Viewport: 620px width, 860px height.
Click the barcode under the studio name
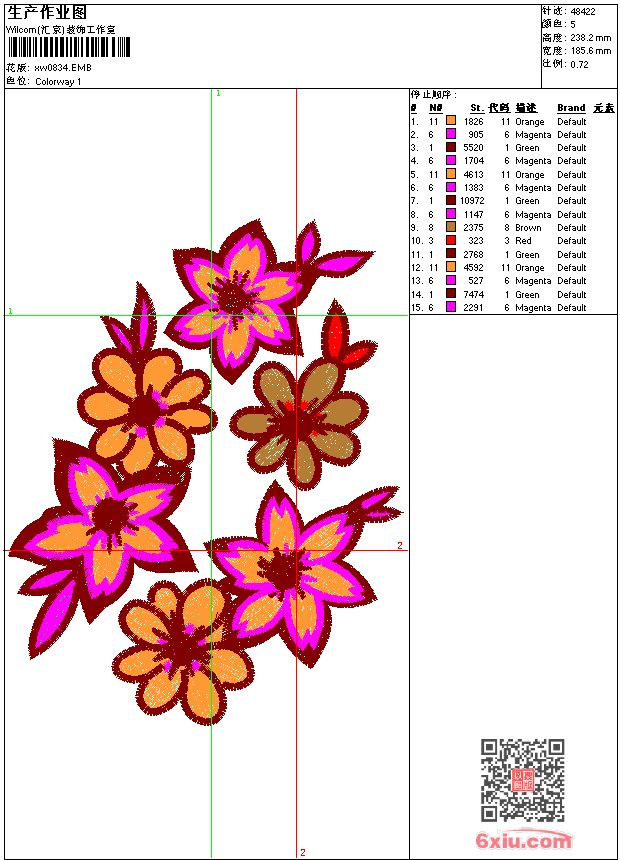point(69,47)
